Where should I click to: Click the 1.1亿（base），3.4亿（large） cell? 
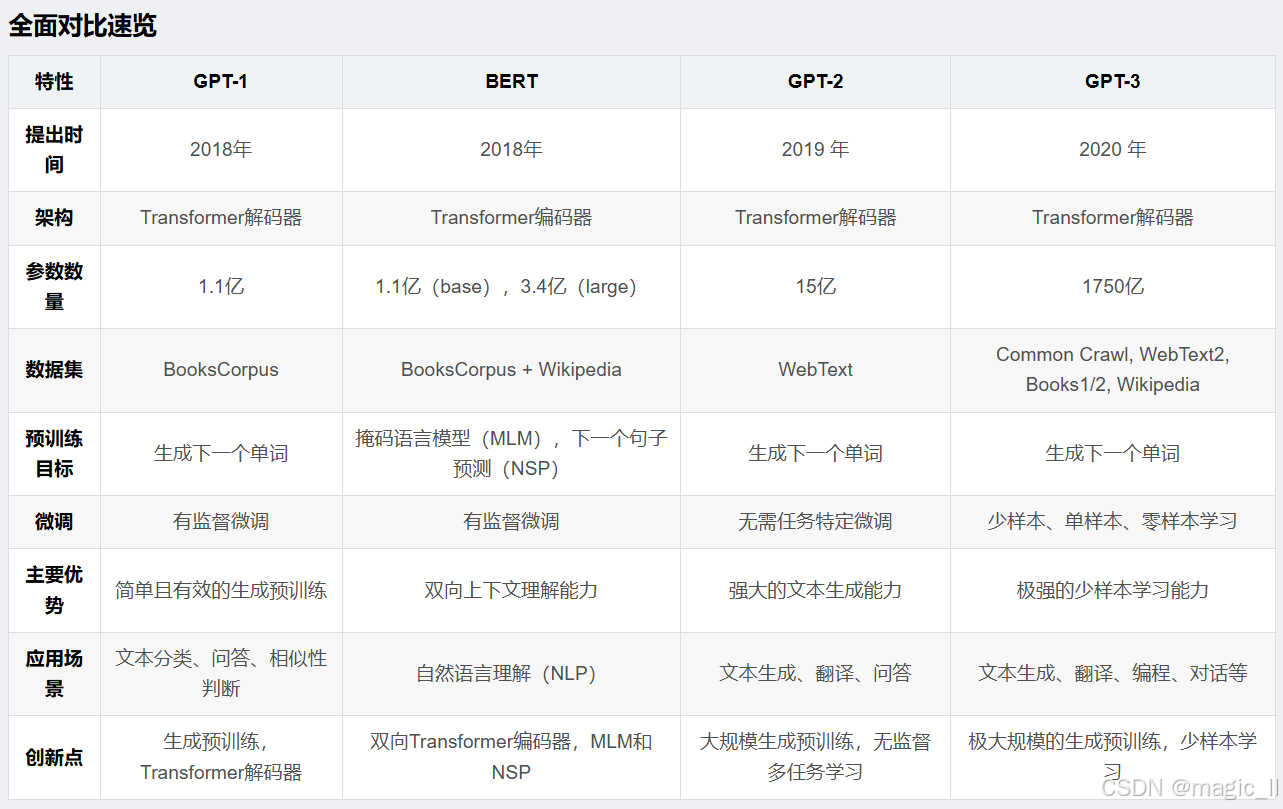[x=511, y=287]
